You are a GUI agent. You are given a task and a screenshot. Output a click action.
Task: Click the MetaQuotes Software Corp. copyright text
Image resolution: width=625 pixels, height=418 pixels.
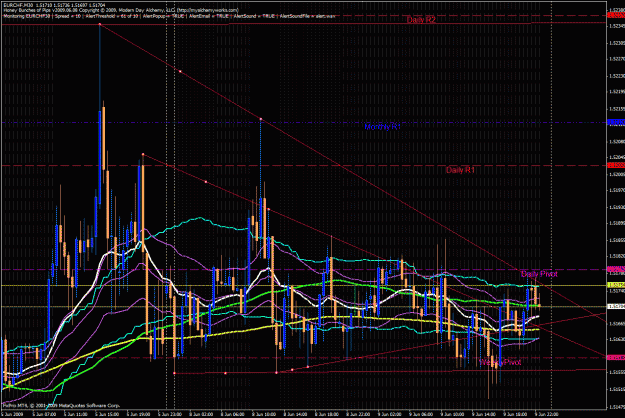[61, 405]
